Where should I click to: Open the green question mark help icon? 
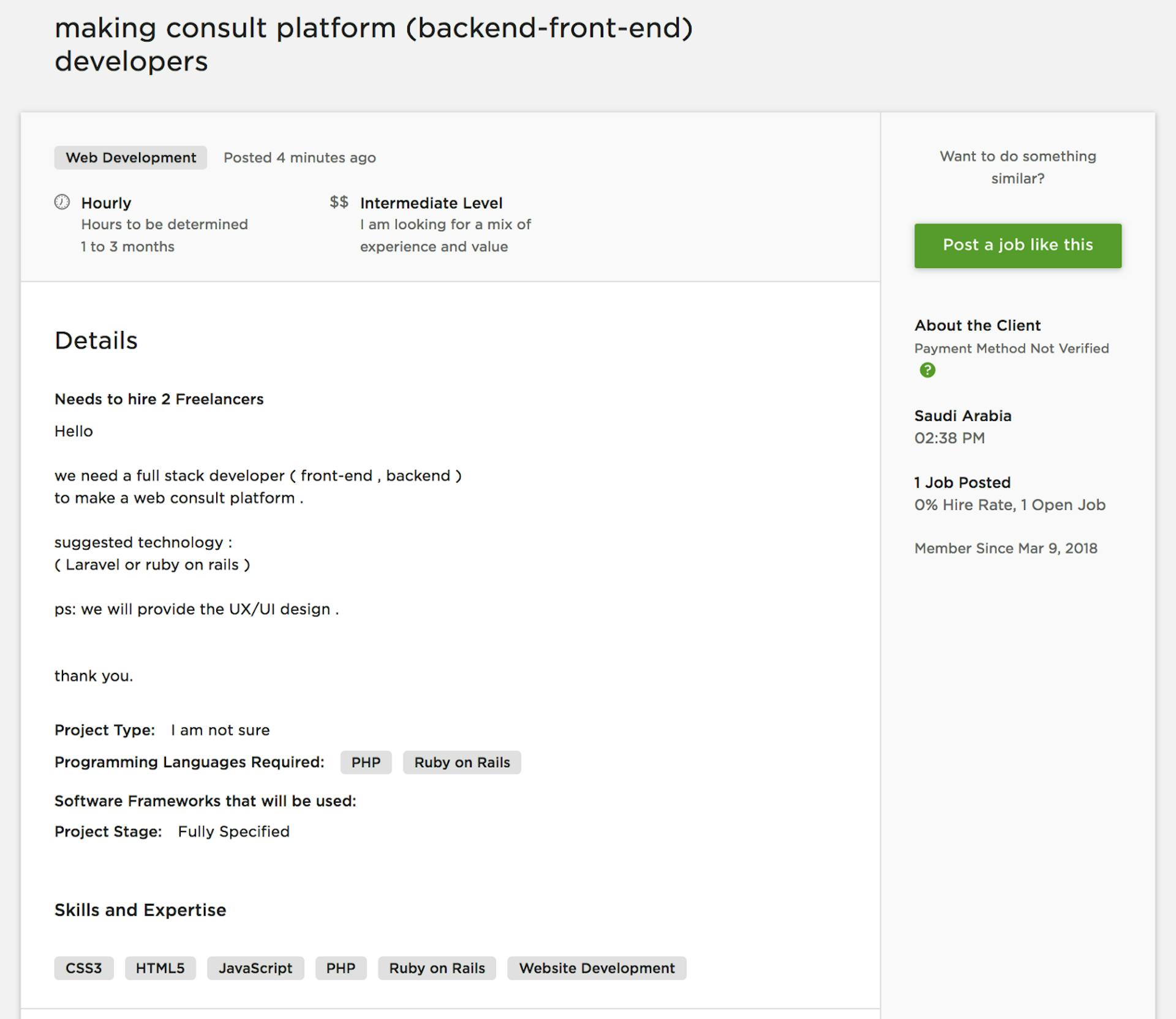pos(927,370)
